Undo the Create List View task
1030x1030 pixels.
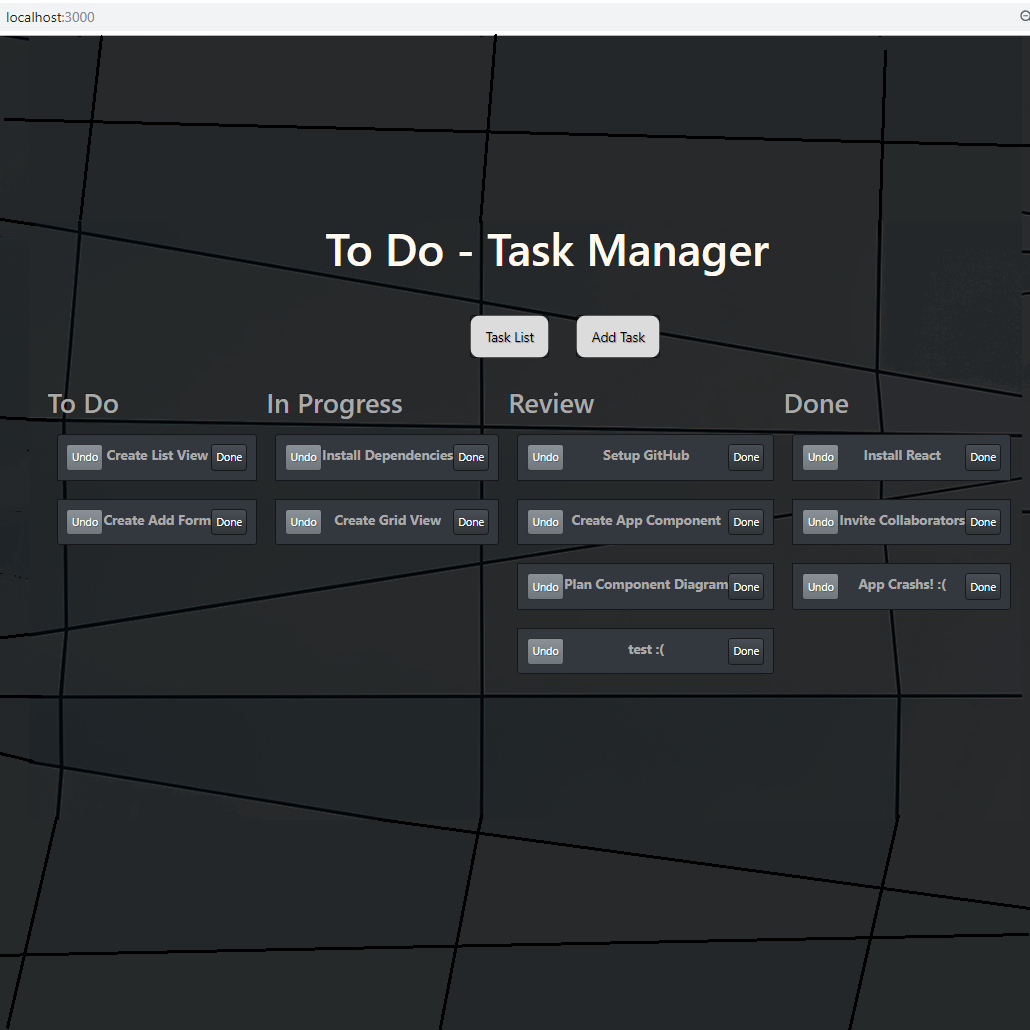click(84, 457)
